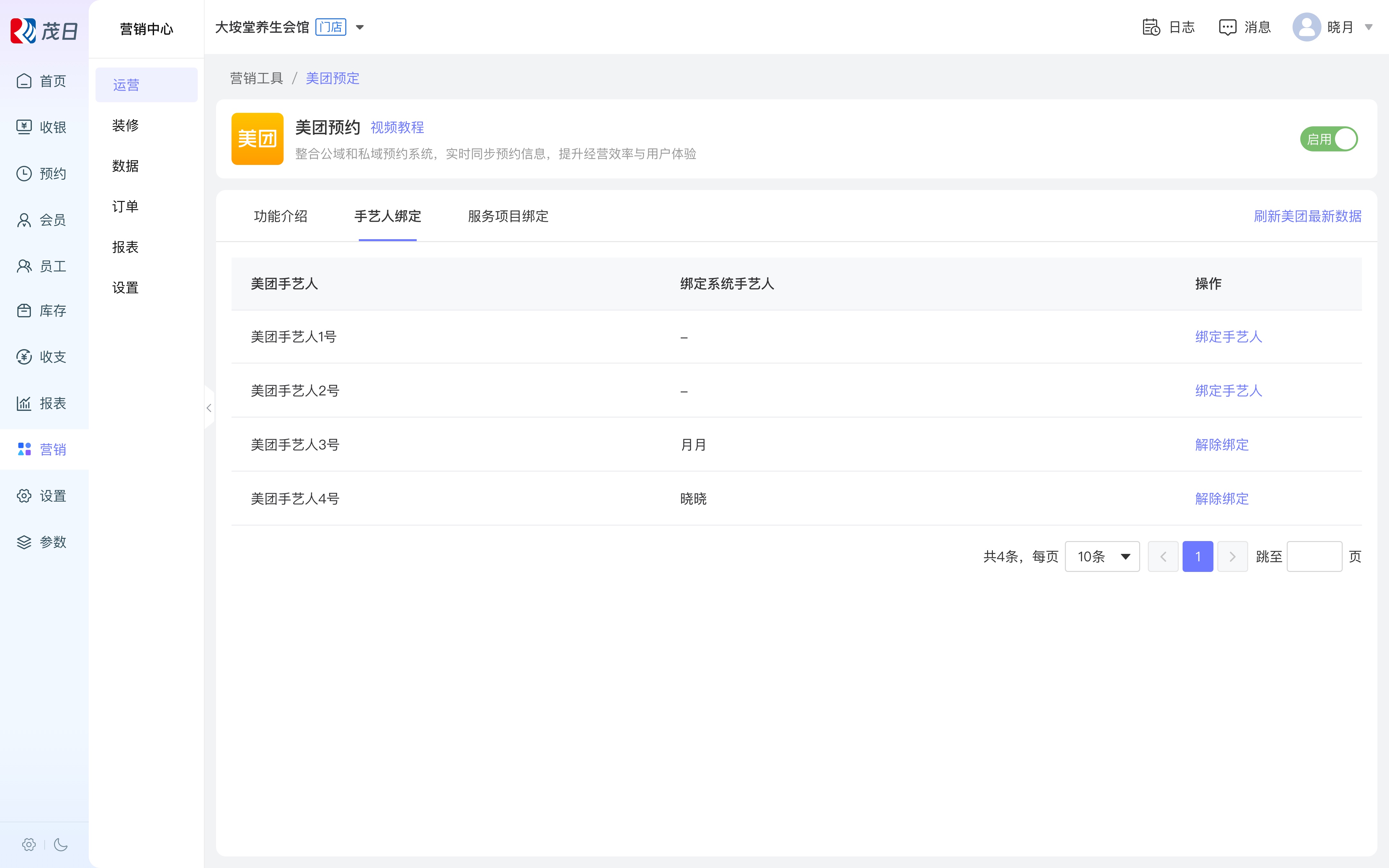Viewport: 1389px width, 868px height.
Task: Collapse the secondary sidebar with arrow handle
Action: point(209,408)
